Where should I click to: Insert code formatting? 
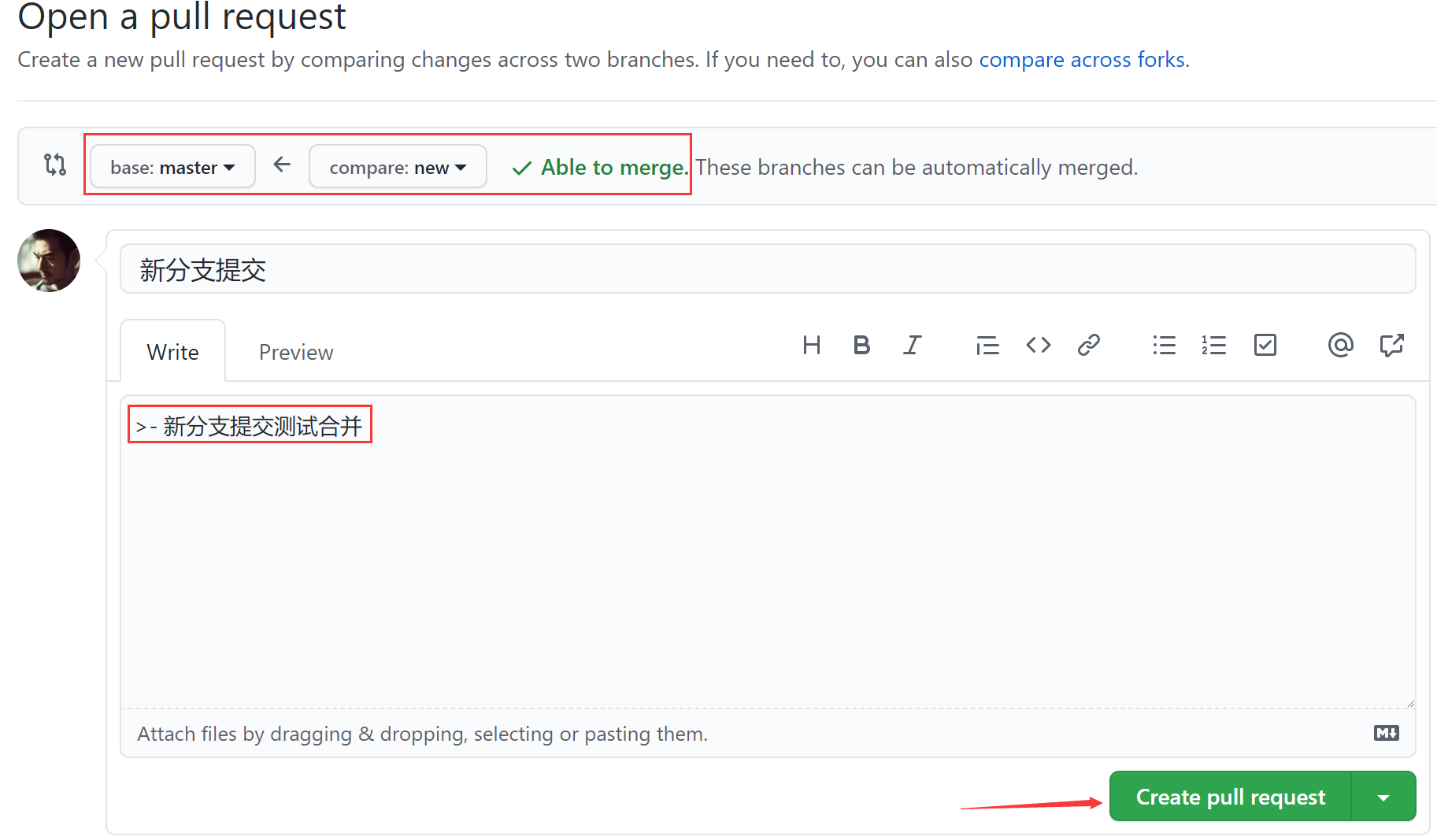tap(1038, 346)
